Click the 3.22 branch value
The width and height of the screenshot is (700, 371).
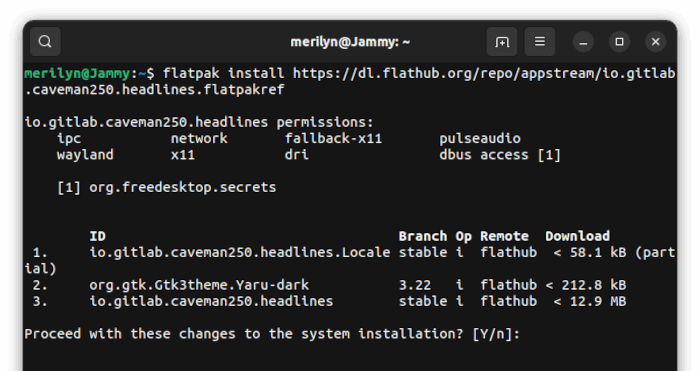[415, 285]
